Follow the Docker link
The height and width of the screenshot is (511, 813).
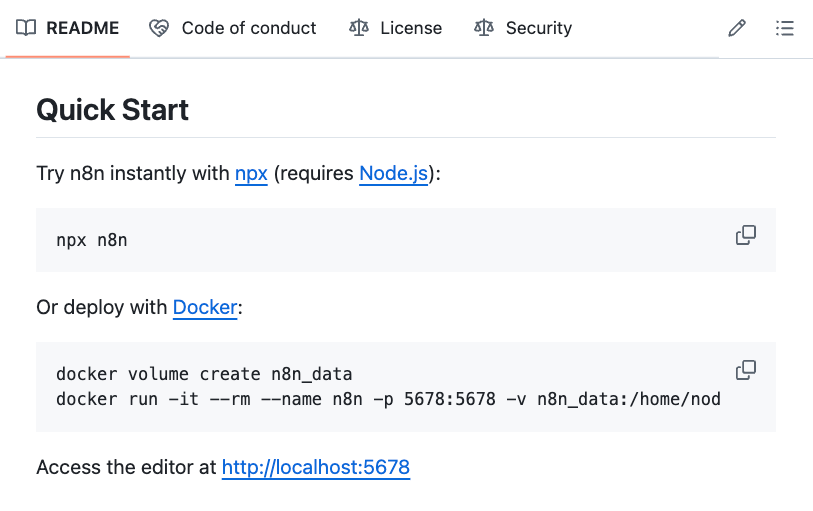pos(205,307)
